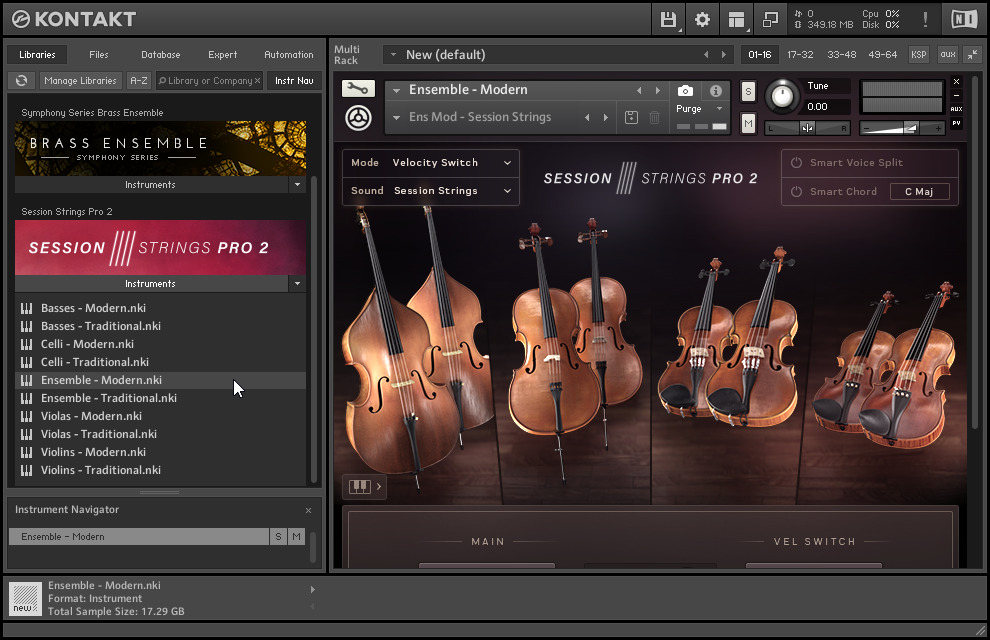This screenshot has width=990, height=640.
Task: Delete snapshot with the trash icon
Action: point(655,117)
